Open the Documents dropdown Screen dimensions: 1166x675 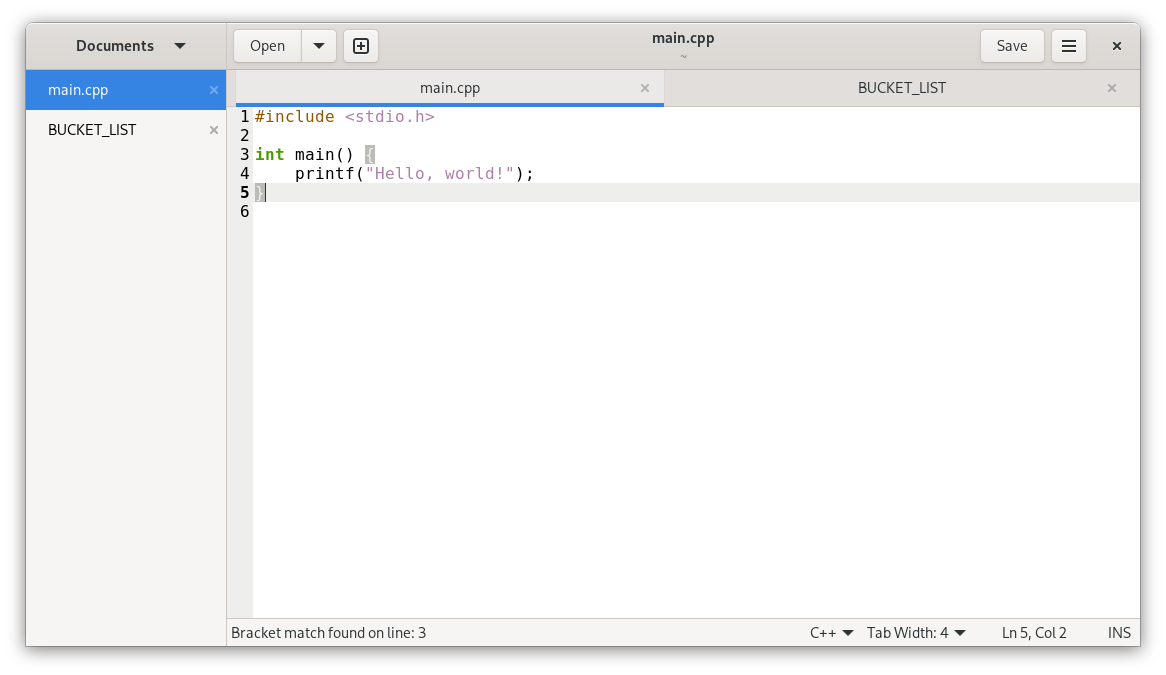coord(127,45)
